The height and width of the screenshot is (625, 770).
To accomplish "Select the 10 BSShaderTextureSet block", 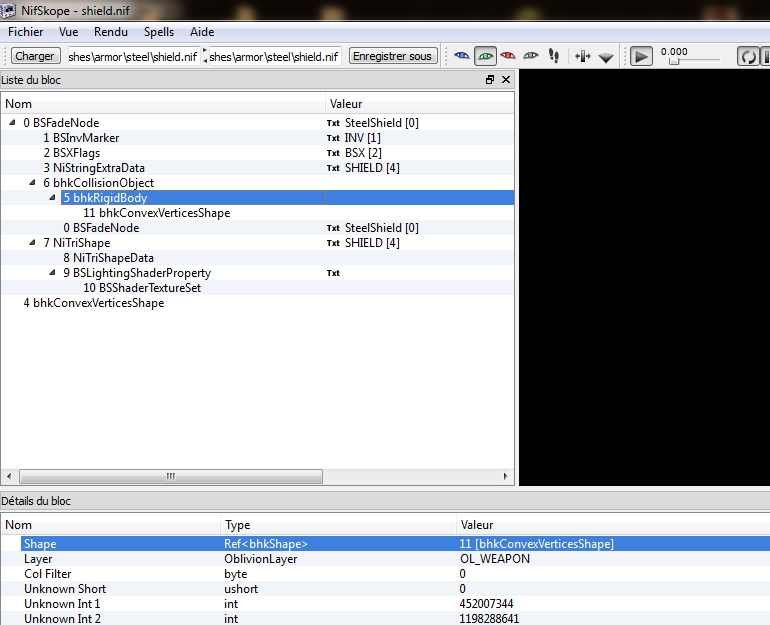I will (x=142, y=288).
